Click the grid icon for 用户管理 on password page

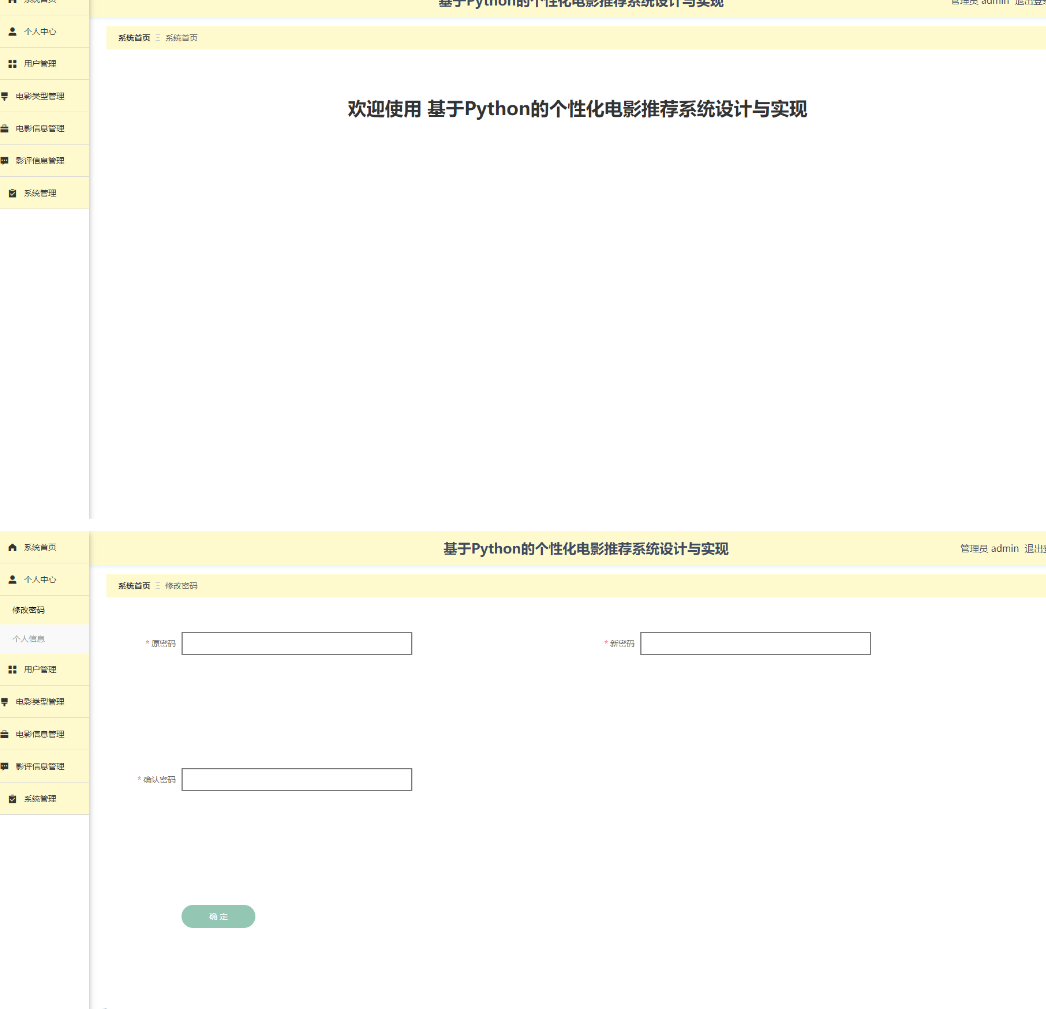pos(12,670)
